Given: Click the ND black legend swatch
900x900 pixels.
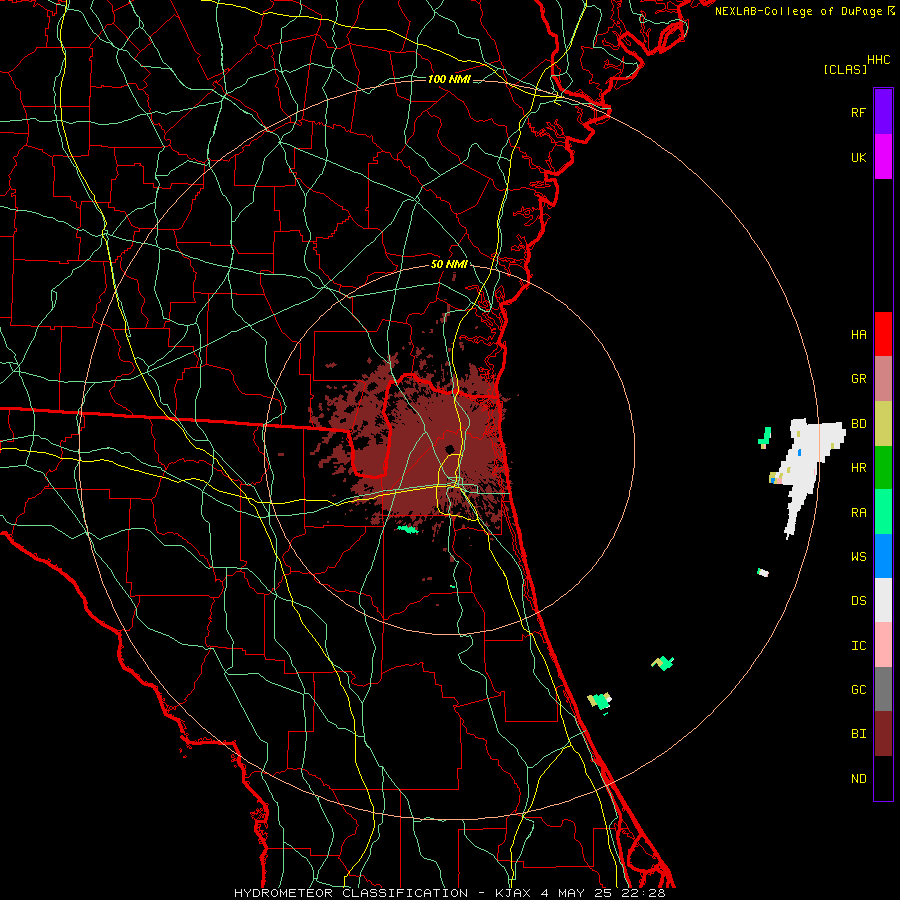Looking at the screenshot, I should (883, 778).
